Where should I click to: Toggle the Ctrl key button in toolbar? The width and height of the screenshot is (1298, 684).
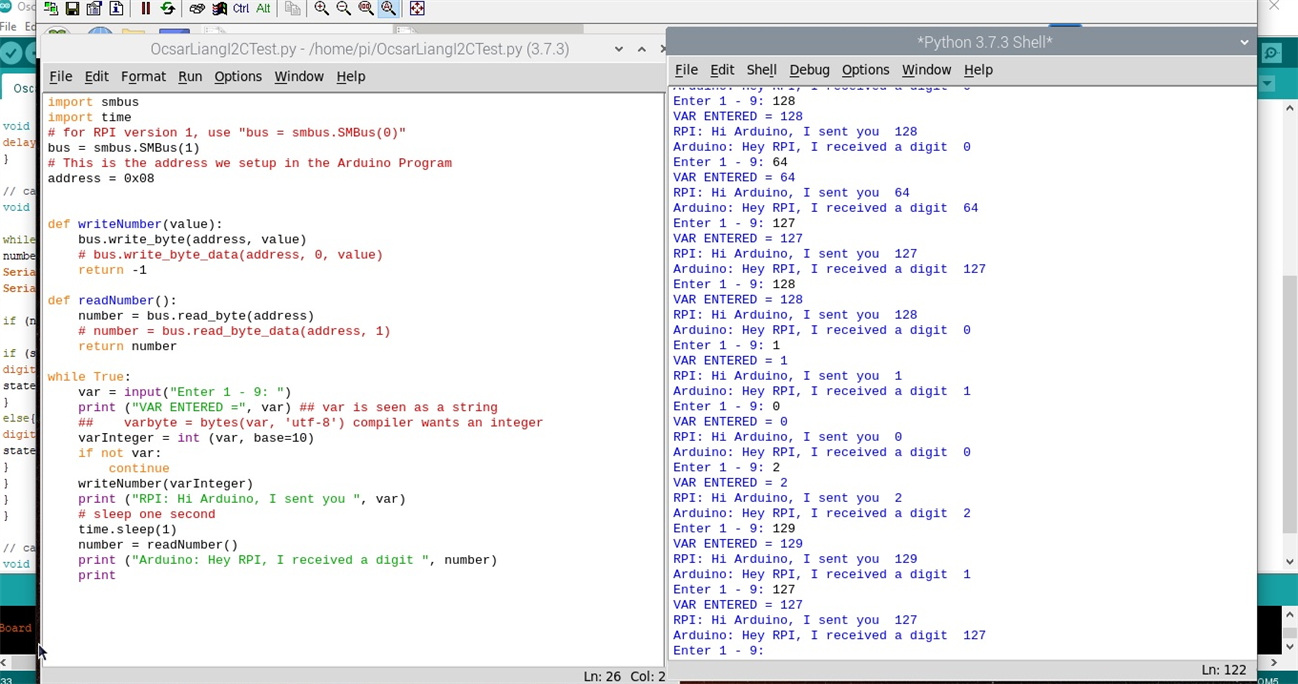pos(241,9)
